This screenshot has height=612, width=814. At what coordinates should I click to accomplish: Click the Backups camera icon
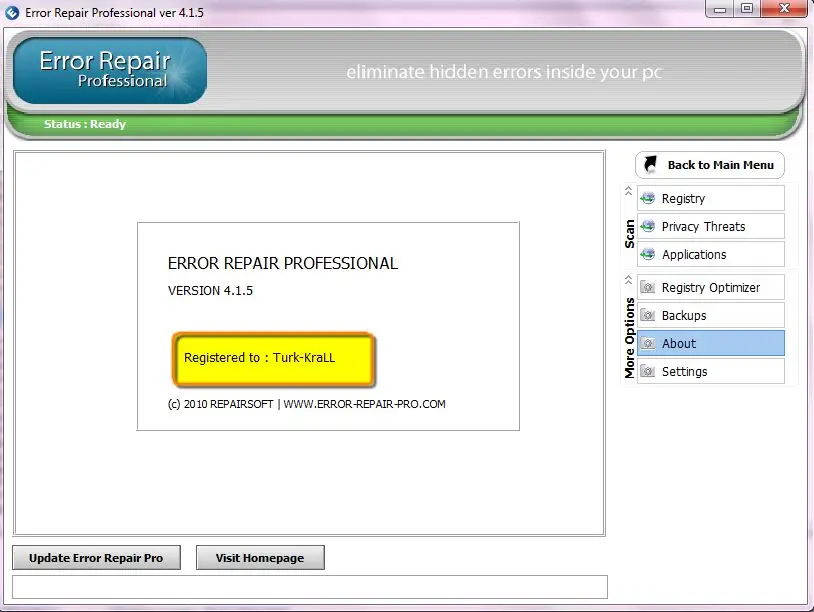(647, 315)
